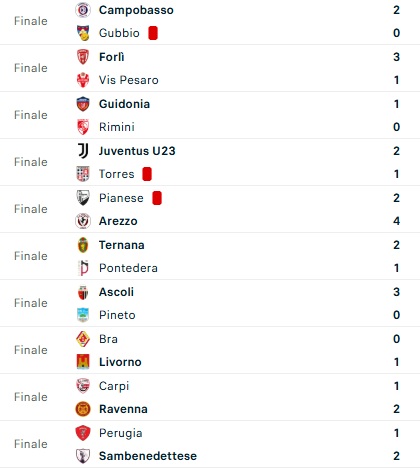The height and width of the screenshot is (471, 420).
Task: Click the Finale status for Bra–Livorno
Action: tap(31, 350)
